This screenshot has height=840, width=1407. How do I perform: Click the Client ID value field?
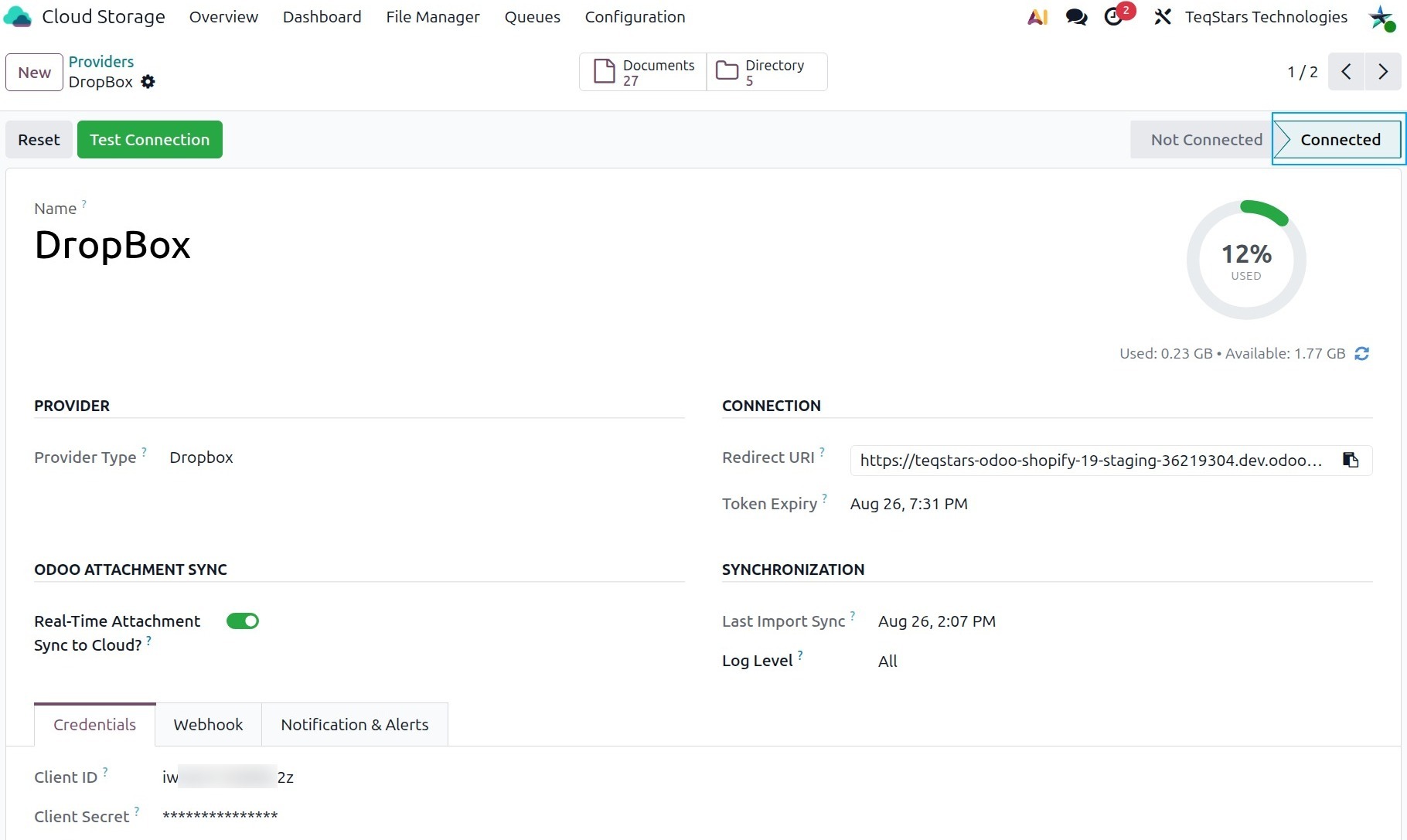point(228,777)
